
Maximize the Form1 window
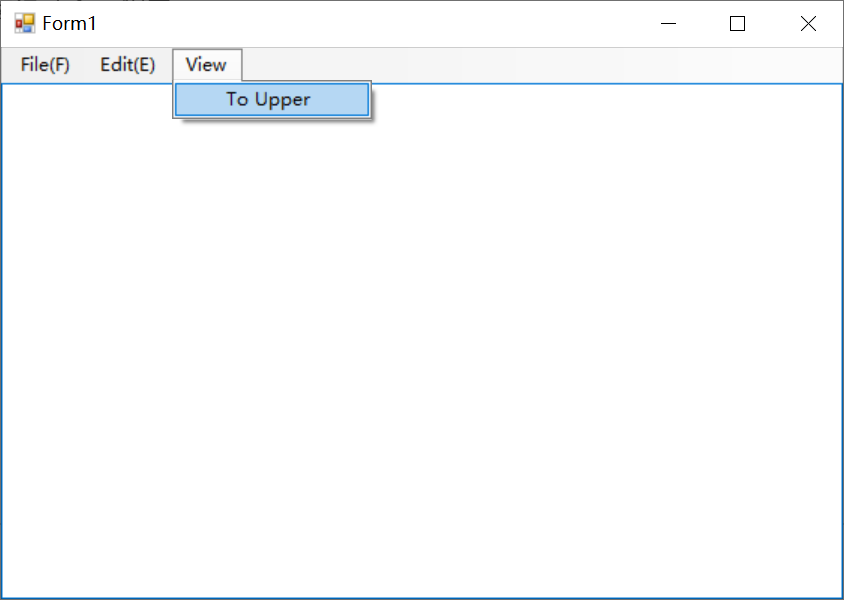tap(737, 23)
